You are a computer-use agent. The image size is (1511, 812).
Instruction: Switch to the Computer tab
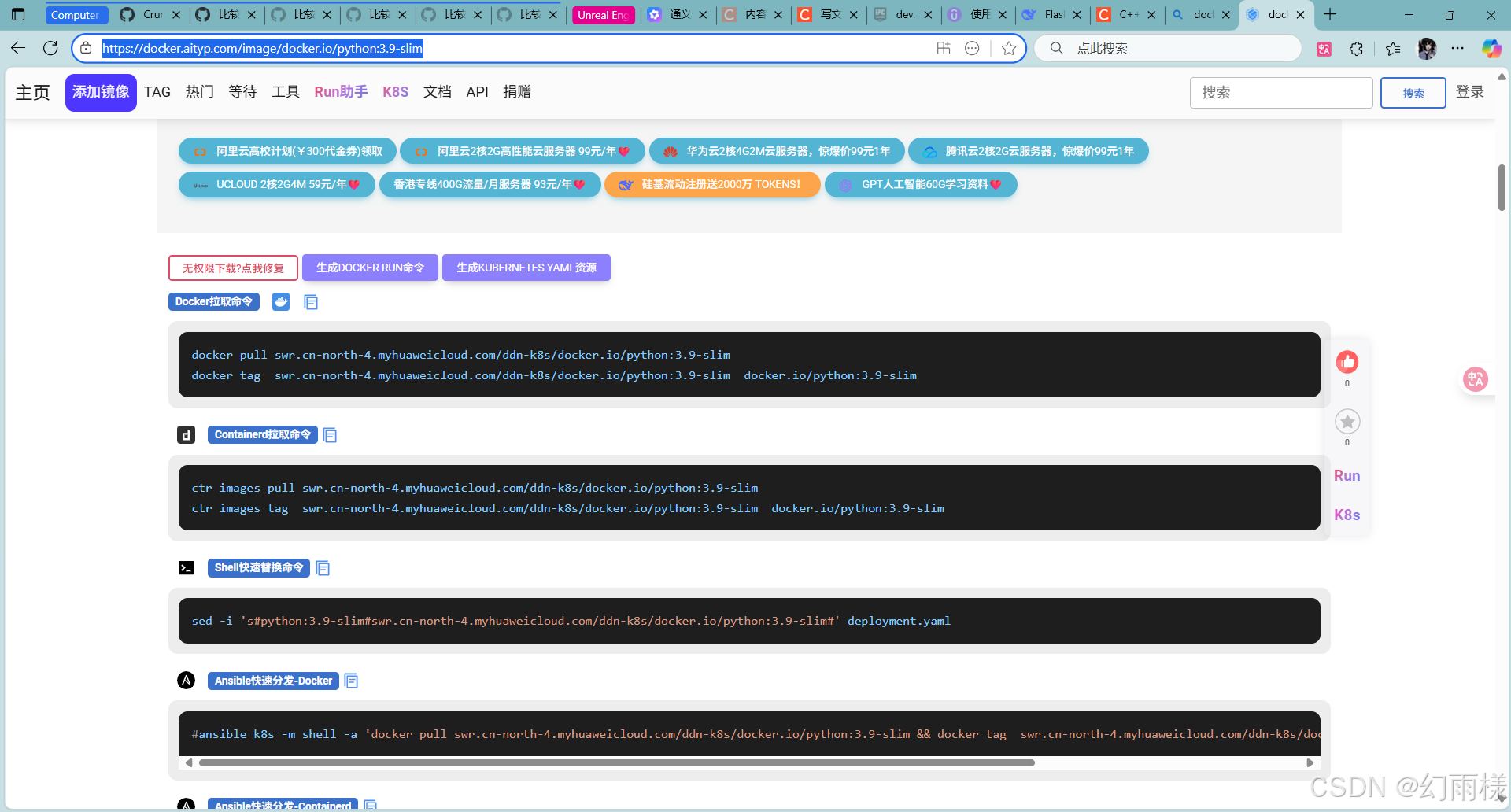pyautogui.click(x=76, y=14)
